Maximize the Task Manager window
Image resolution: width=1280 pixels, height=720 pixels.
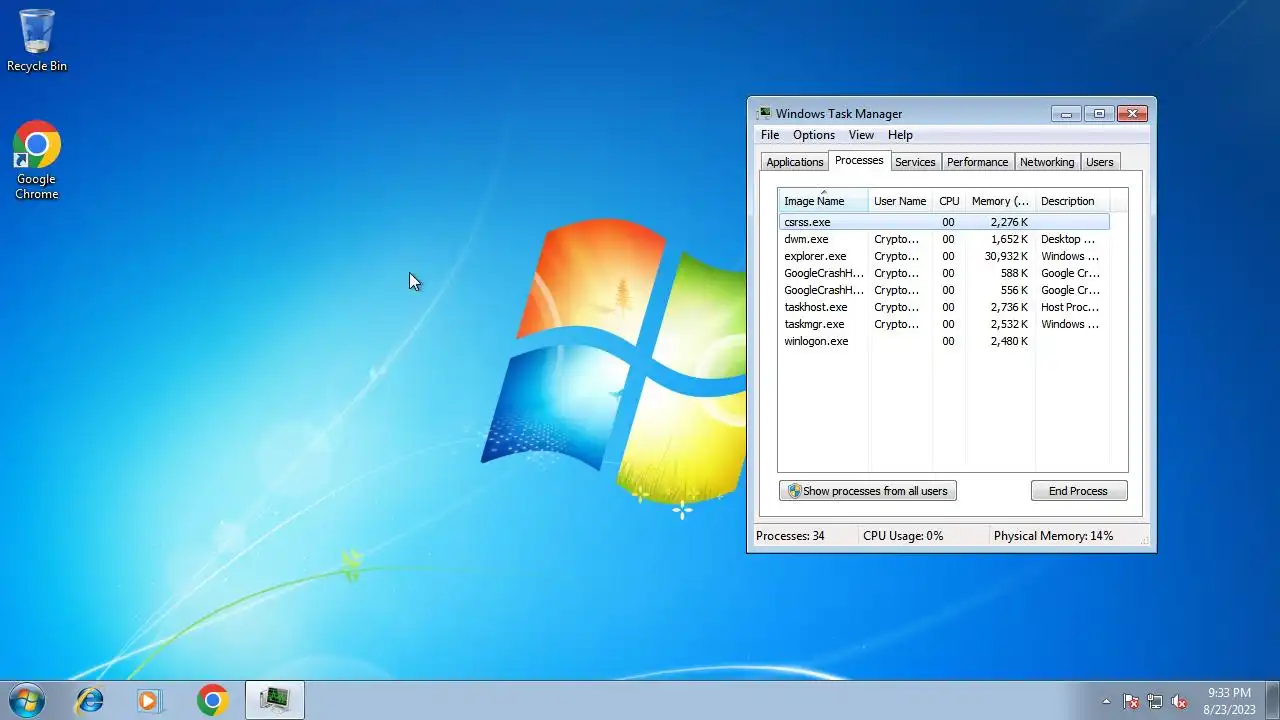point(1099,114)
